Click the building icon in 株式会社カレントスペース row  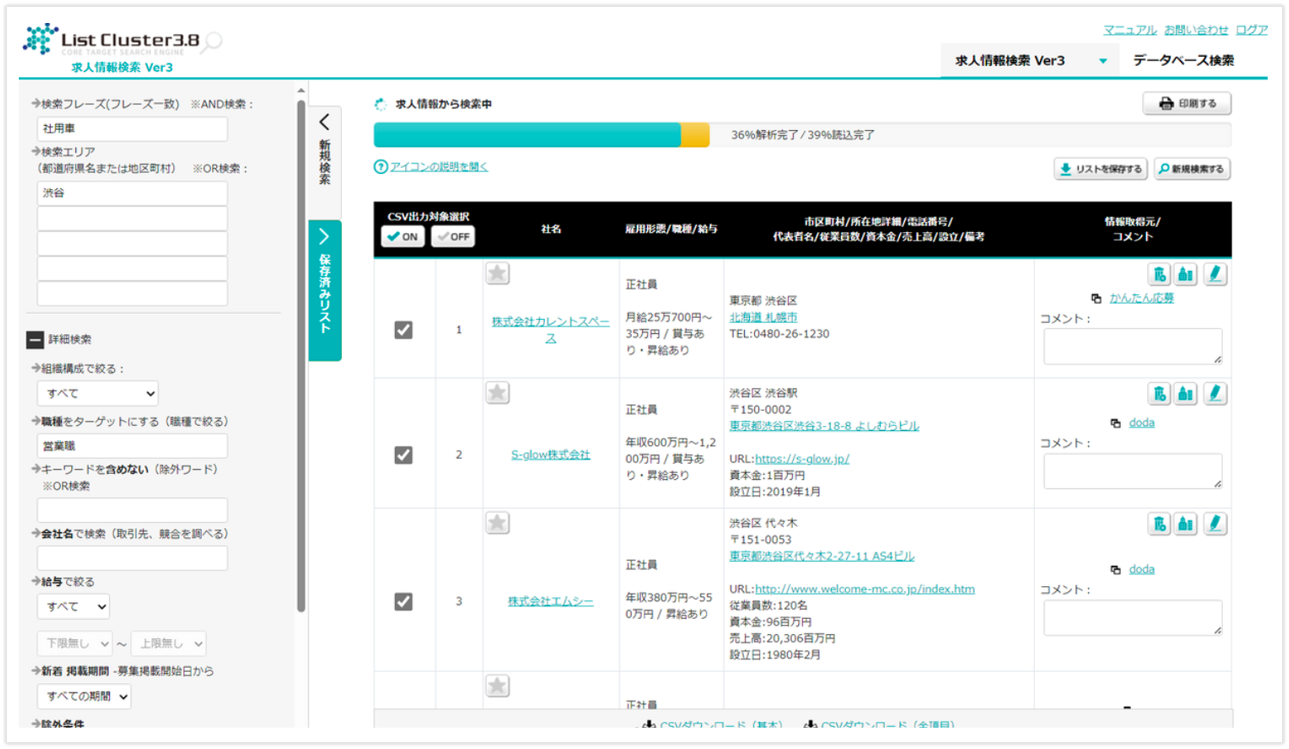tap(1186, 275)
